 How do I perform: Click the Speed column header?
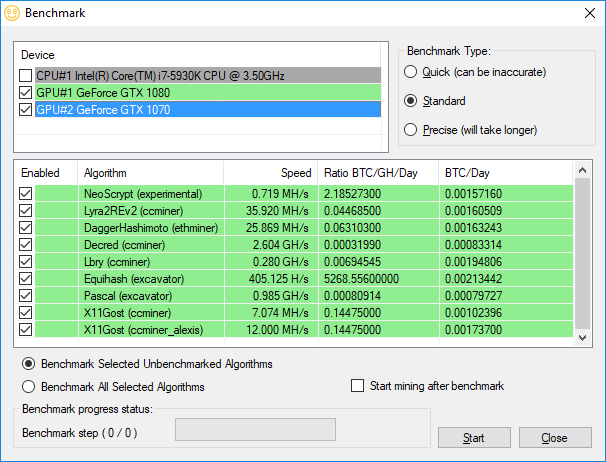coord(271,173)
